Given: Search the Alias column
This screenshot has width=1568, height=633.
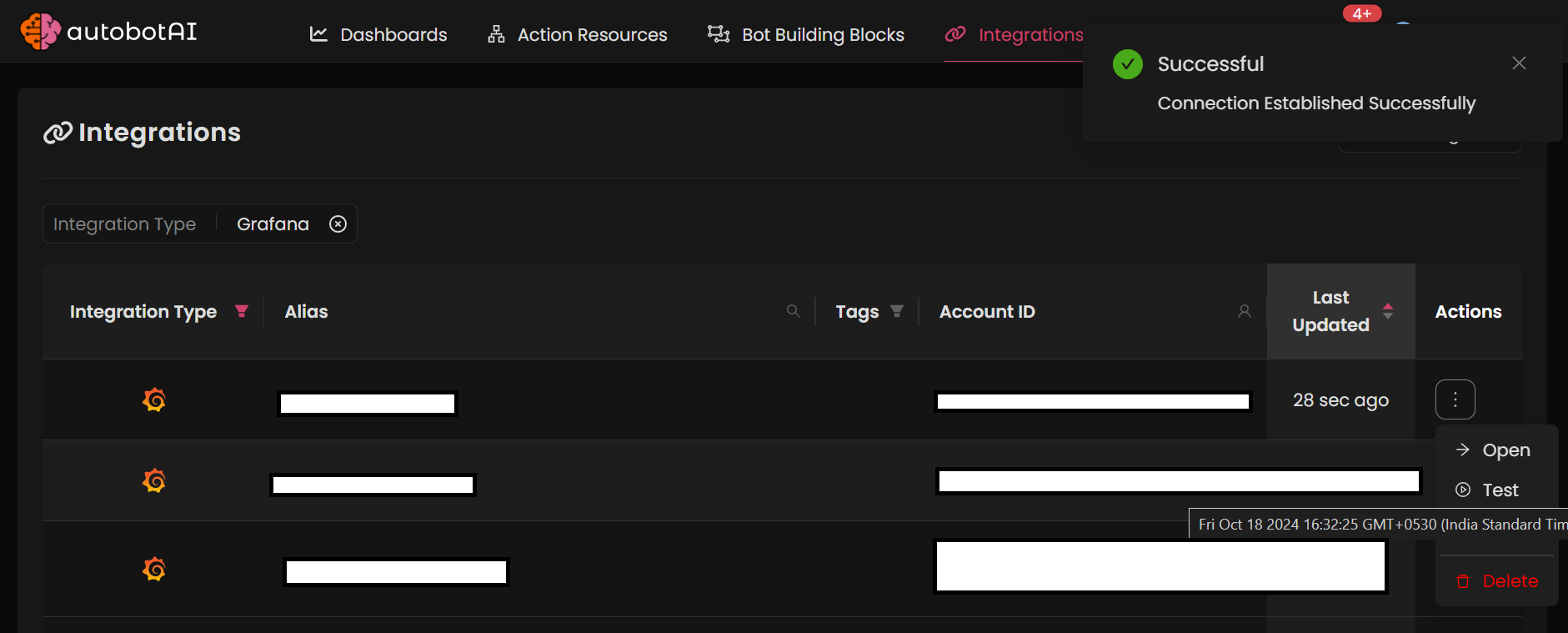Looking at the screenshot, I should click(x=793, y=311).
